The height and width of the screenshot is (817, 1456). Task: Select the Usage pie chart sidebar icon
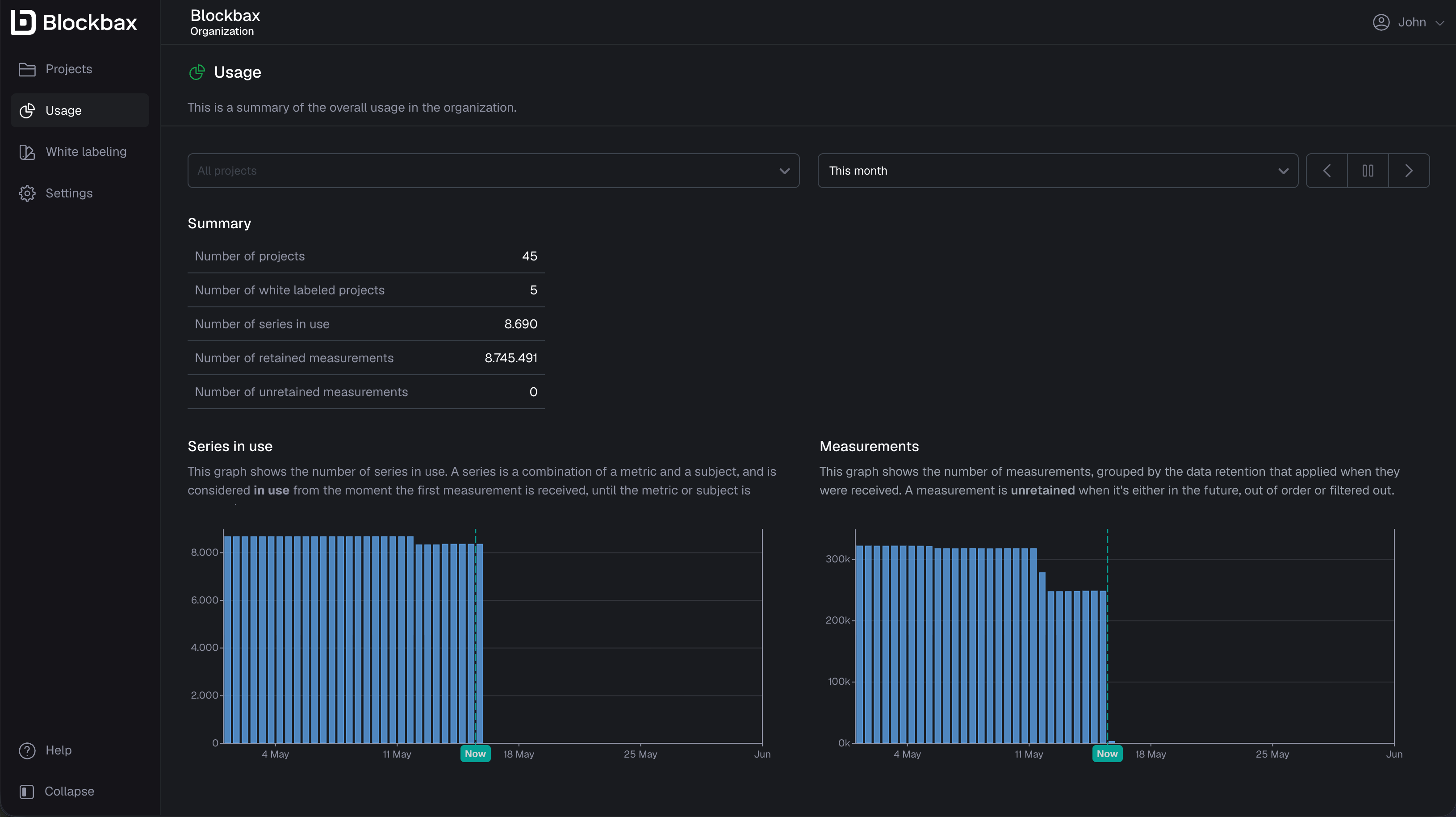click(27, 110)
